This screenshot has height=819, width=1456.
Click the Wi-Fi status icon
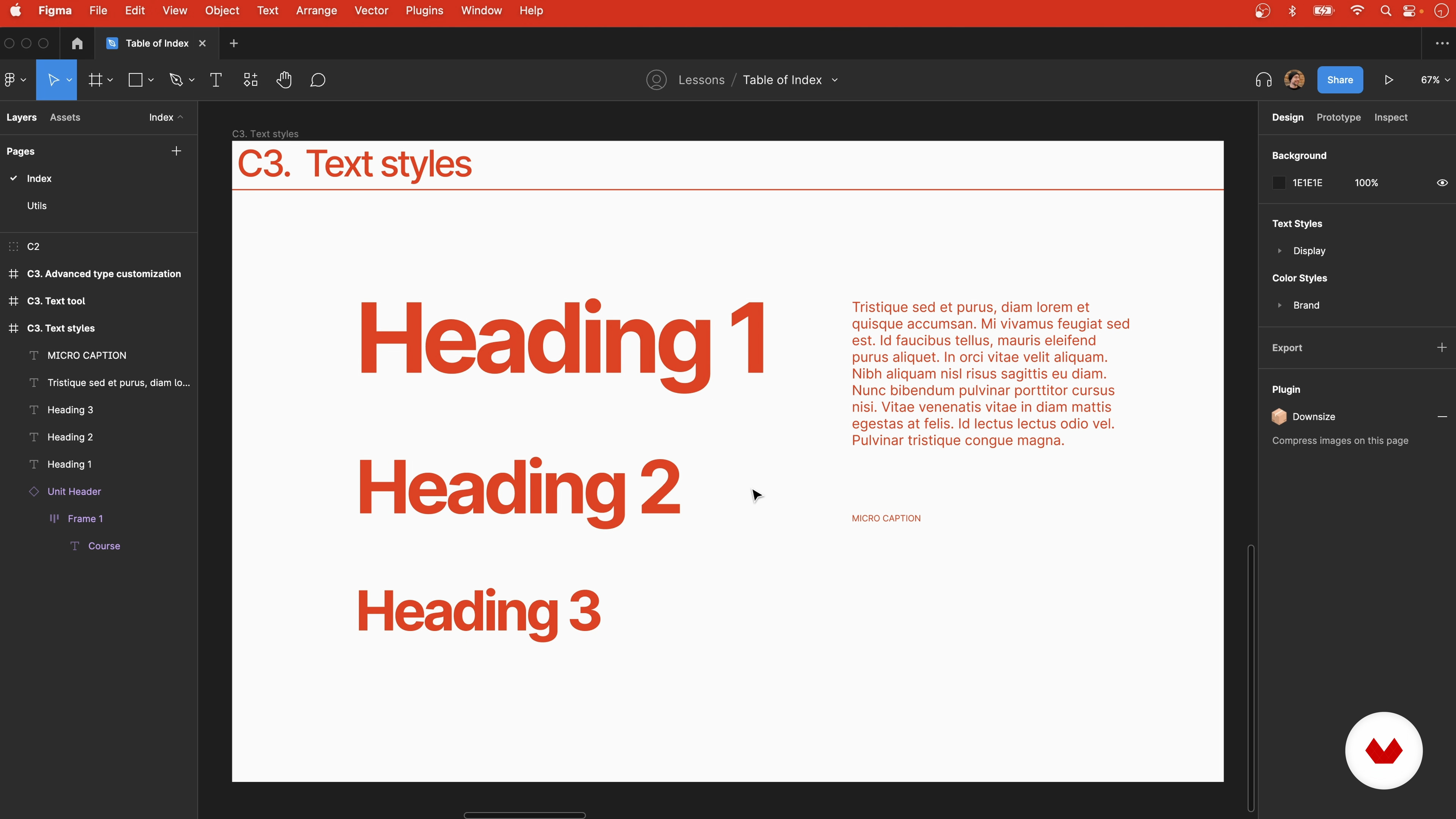(x=1357, y=11)
